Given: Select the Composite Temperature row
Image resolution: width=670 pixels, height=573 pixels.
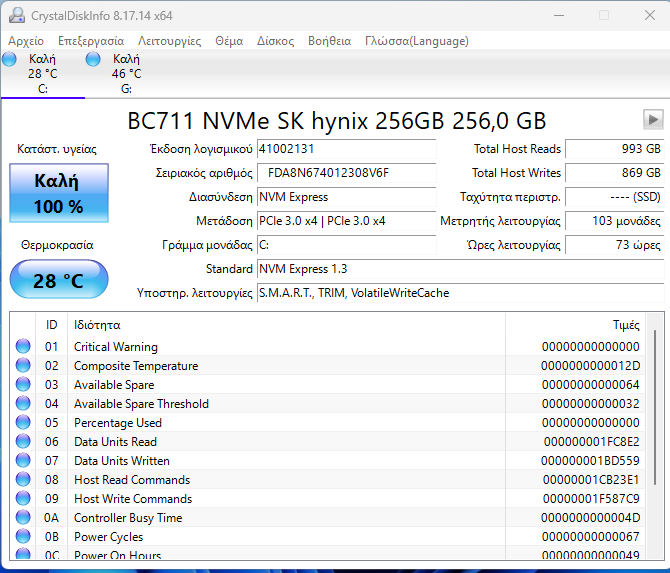Looking at the screenshot, I should click(328, 366).
